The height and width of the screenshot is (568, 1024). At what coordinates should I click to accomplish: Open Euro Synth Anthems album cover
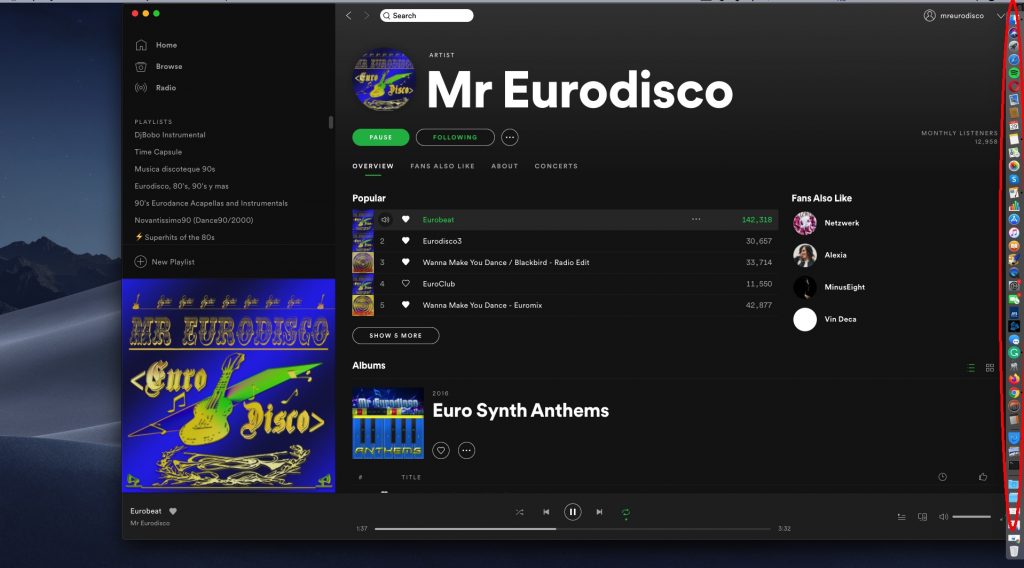388,424
